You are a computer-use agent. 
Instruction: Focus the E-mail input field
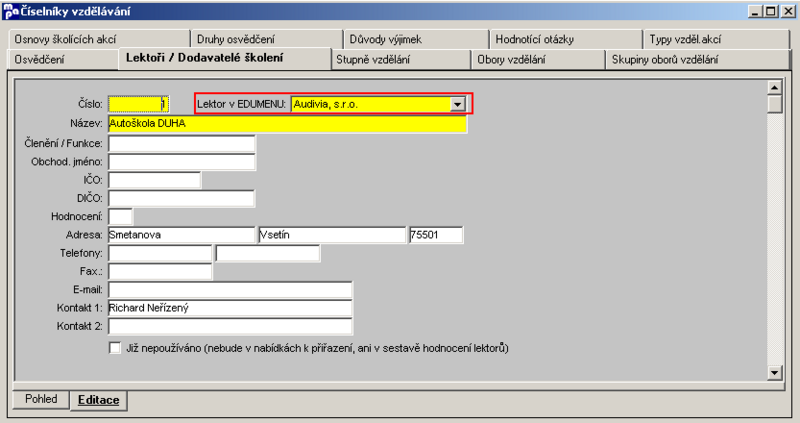tap(230, 290)
